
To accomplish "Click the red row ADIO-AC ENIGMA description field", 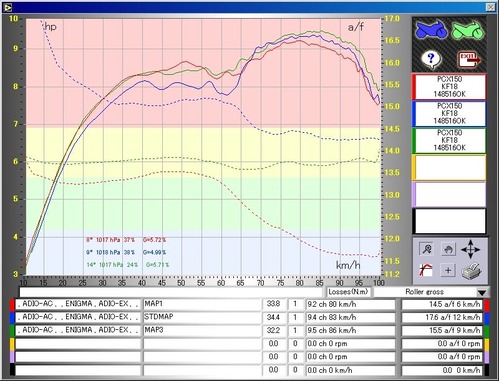I will (78, 304).
